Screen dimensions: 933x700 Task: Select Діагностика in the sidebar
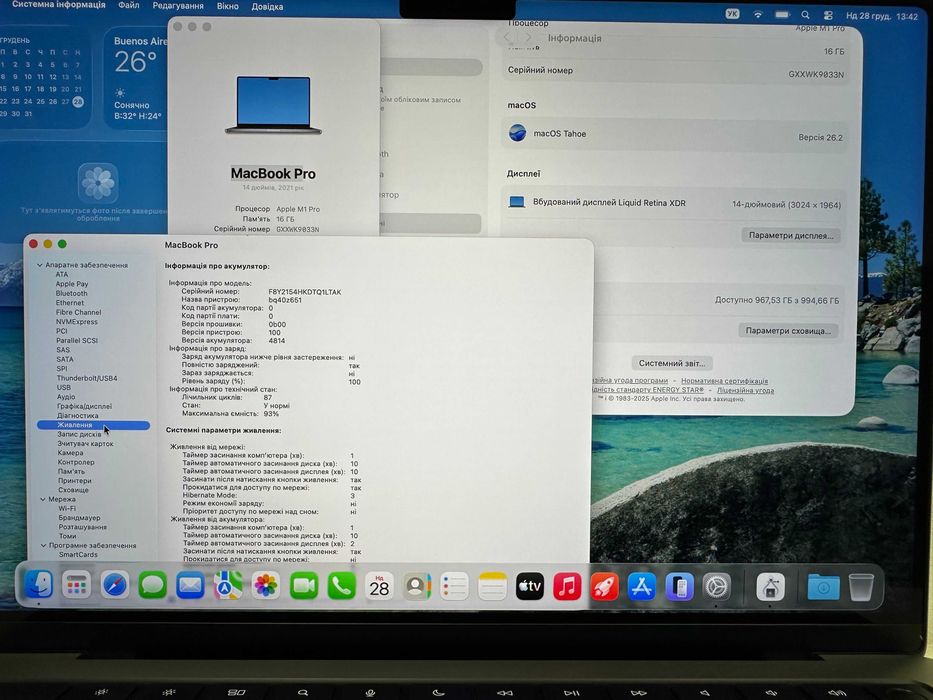(x=78, y=416)
